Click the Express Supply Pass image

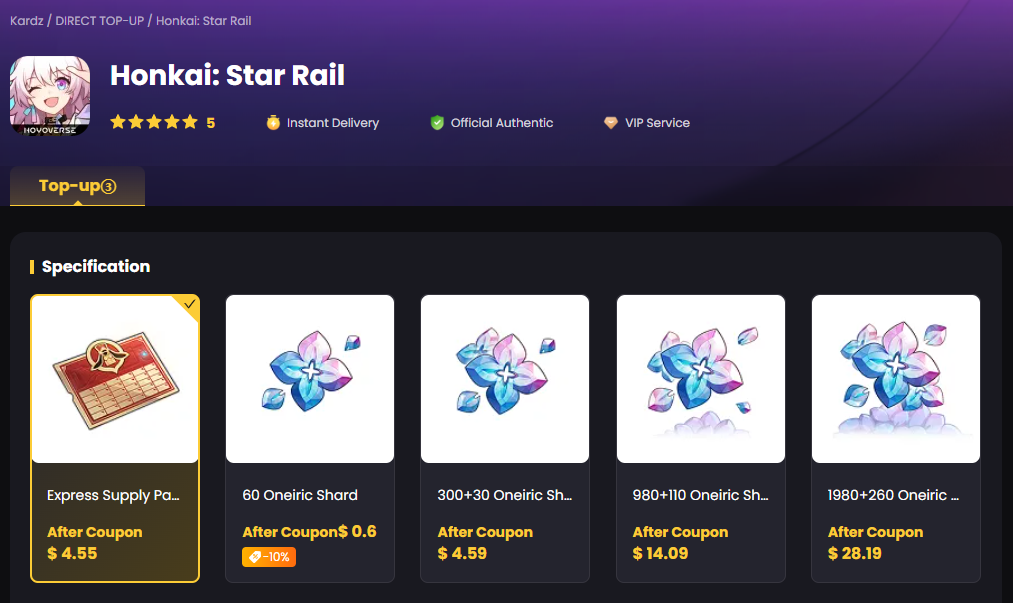pyautogui.click(x=114, y=378)
